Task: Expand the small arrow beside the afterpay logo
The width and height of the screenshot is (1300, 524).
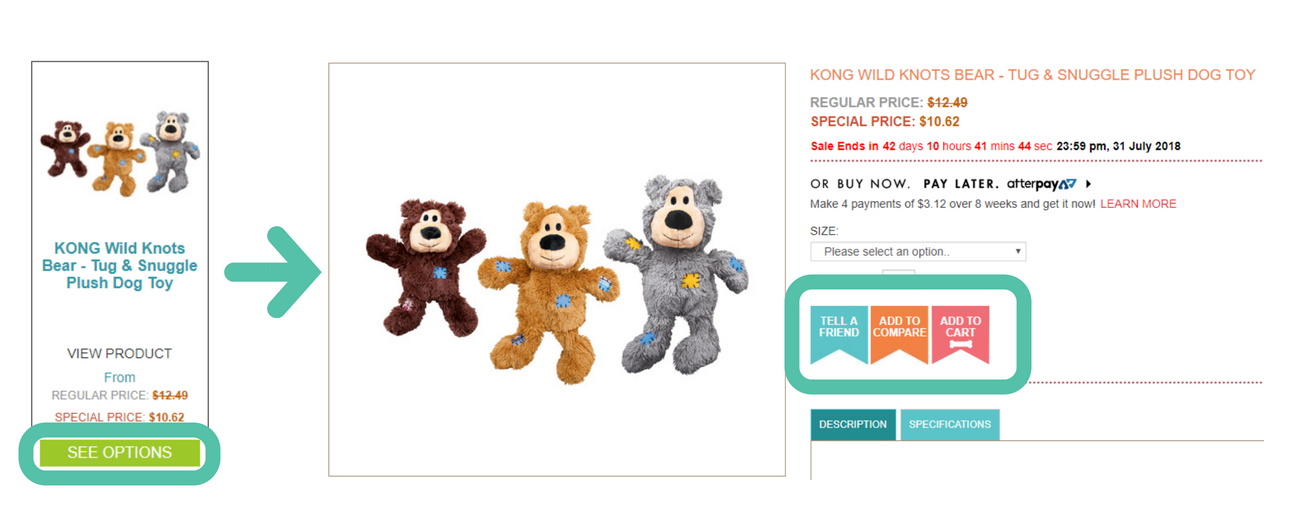Action: (x=1088, y=184)
